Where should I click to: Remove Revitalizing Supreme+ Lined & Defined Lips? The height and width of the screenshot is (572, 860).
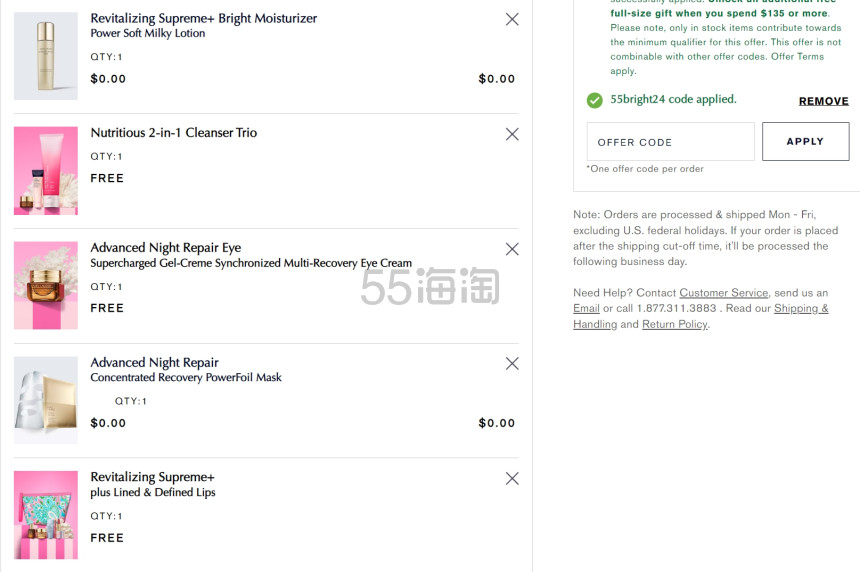point(512,478)
